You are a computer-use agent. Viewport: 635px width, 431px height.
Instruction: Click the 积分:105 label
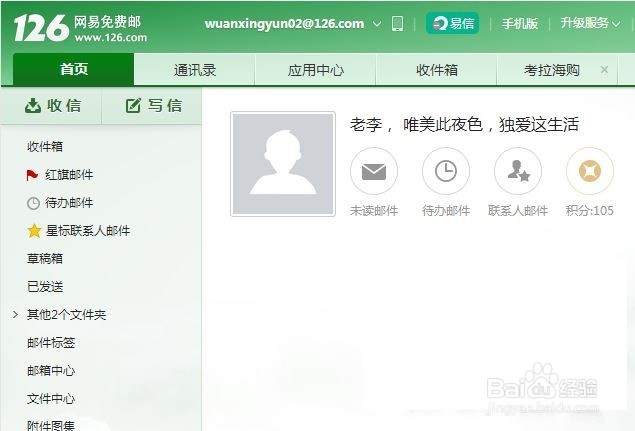[590, 211]
